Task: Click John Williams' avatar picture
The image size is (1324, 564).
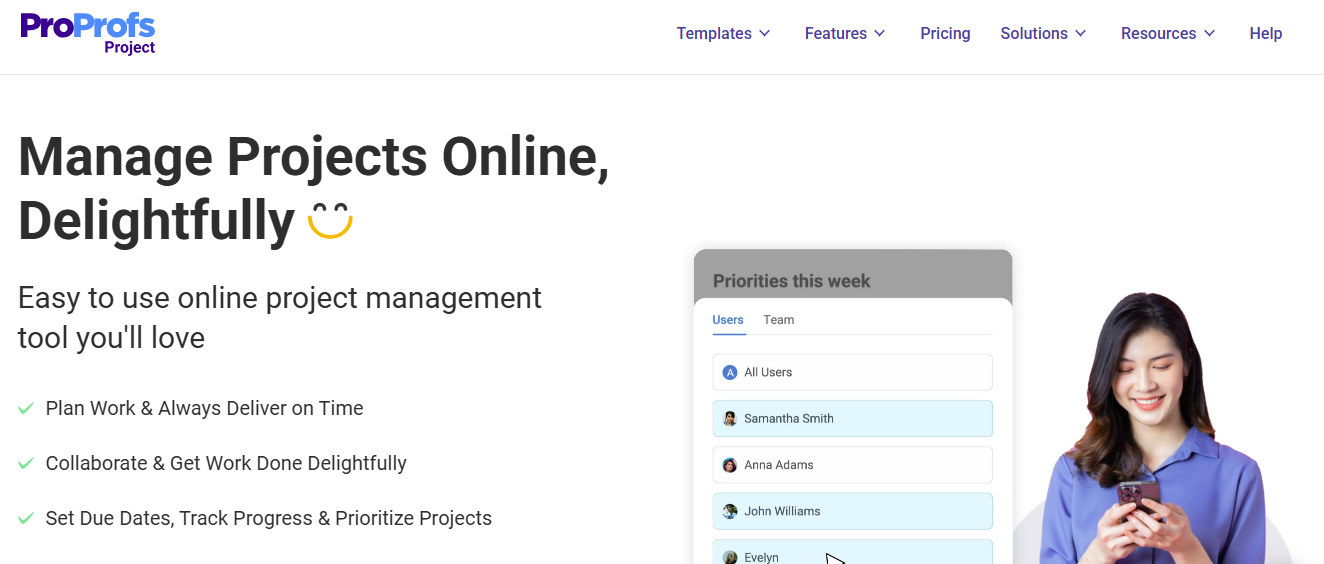Action: click(x=730, y=511)
